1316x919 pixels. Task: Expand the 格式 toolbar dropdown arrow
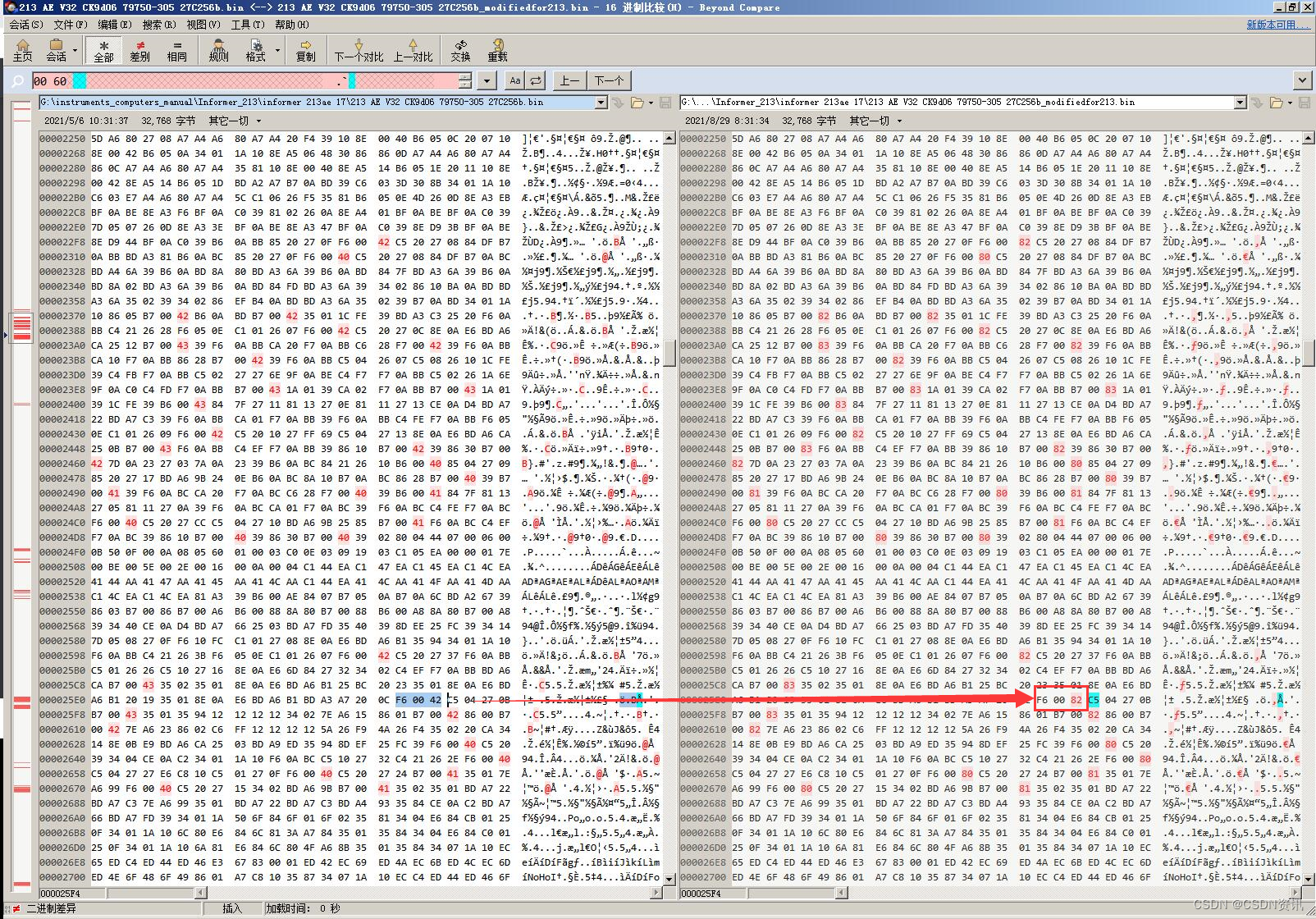[x=277, y=51]
